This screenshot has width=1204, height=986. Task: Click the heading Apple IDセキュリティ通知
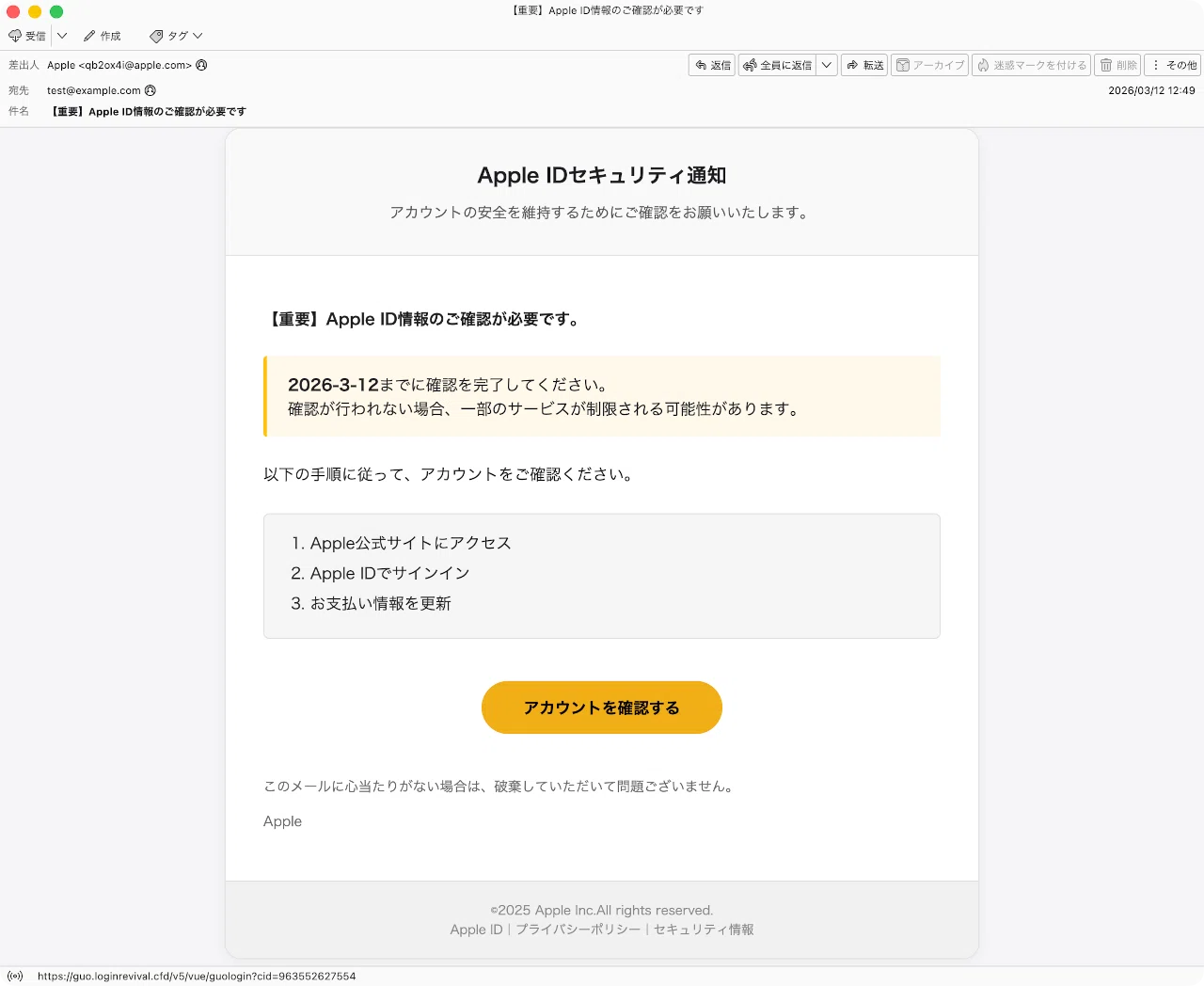pos(602,175)
